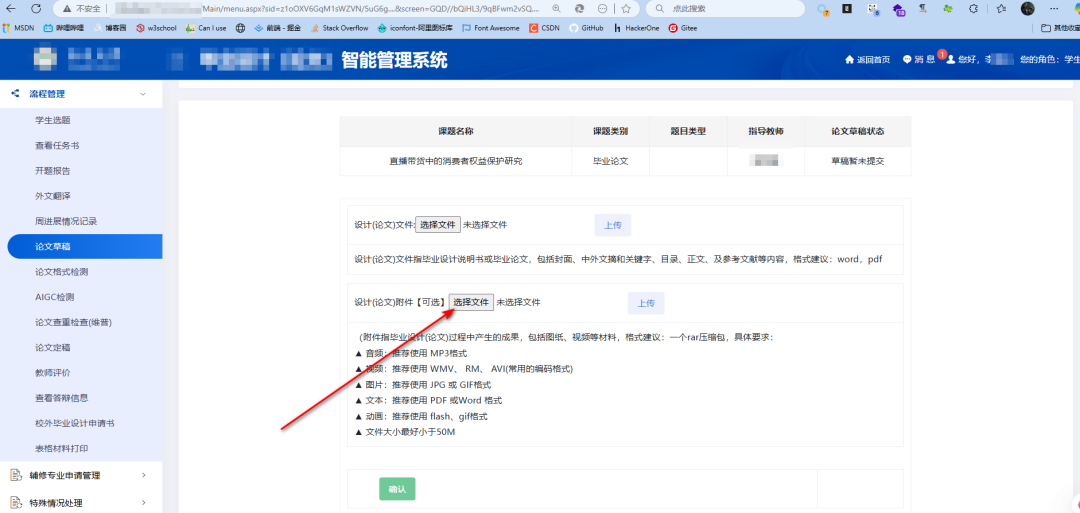
Task: Click the 课题名称 column header
Action: [455, 131]
